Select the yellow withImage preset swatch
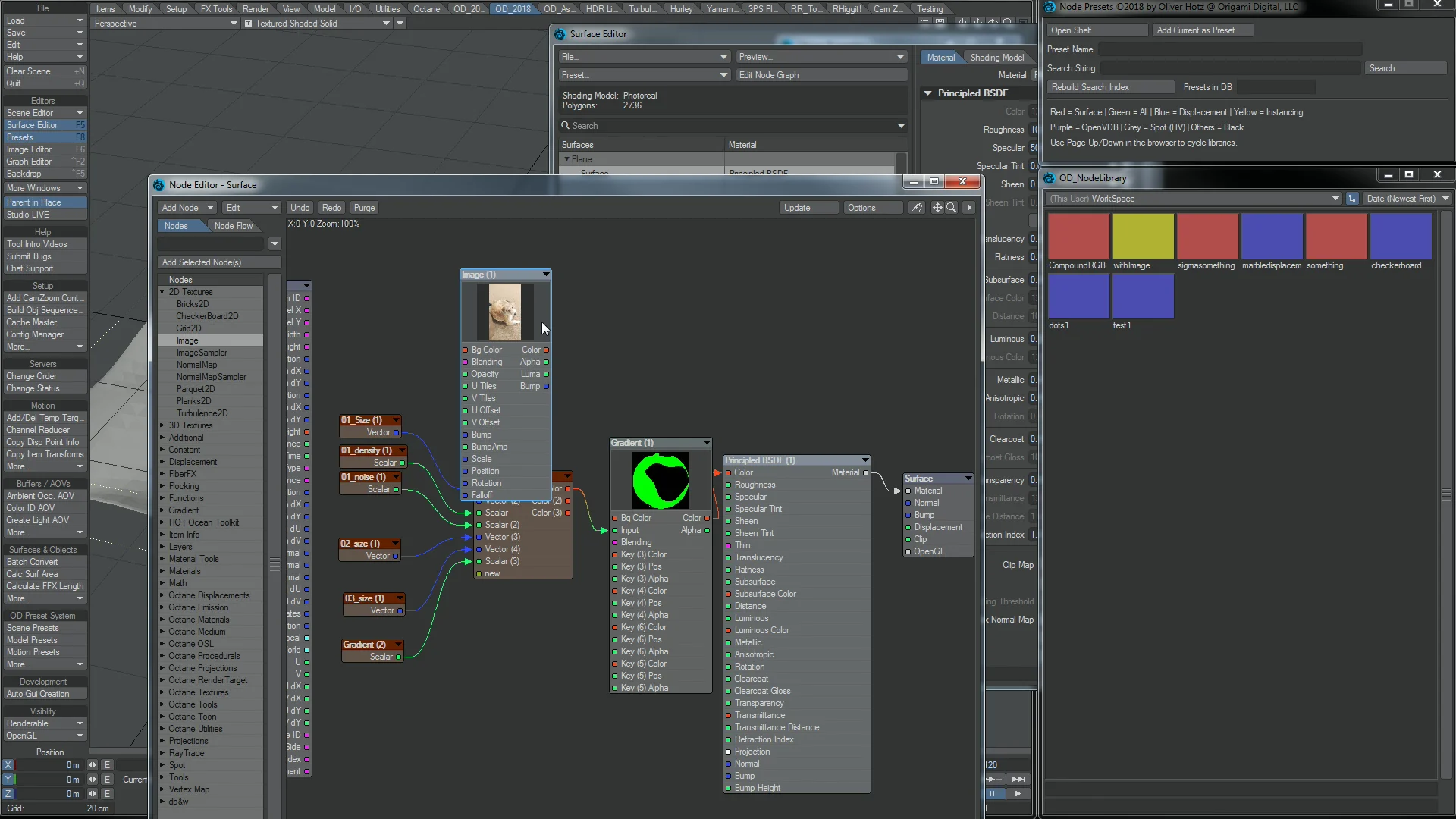This screenshot has height=819, width=1456. point(1143,236)
